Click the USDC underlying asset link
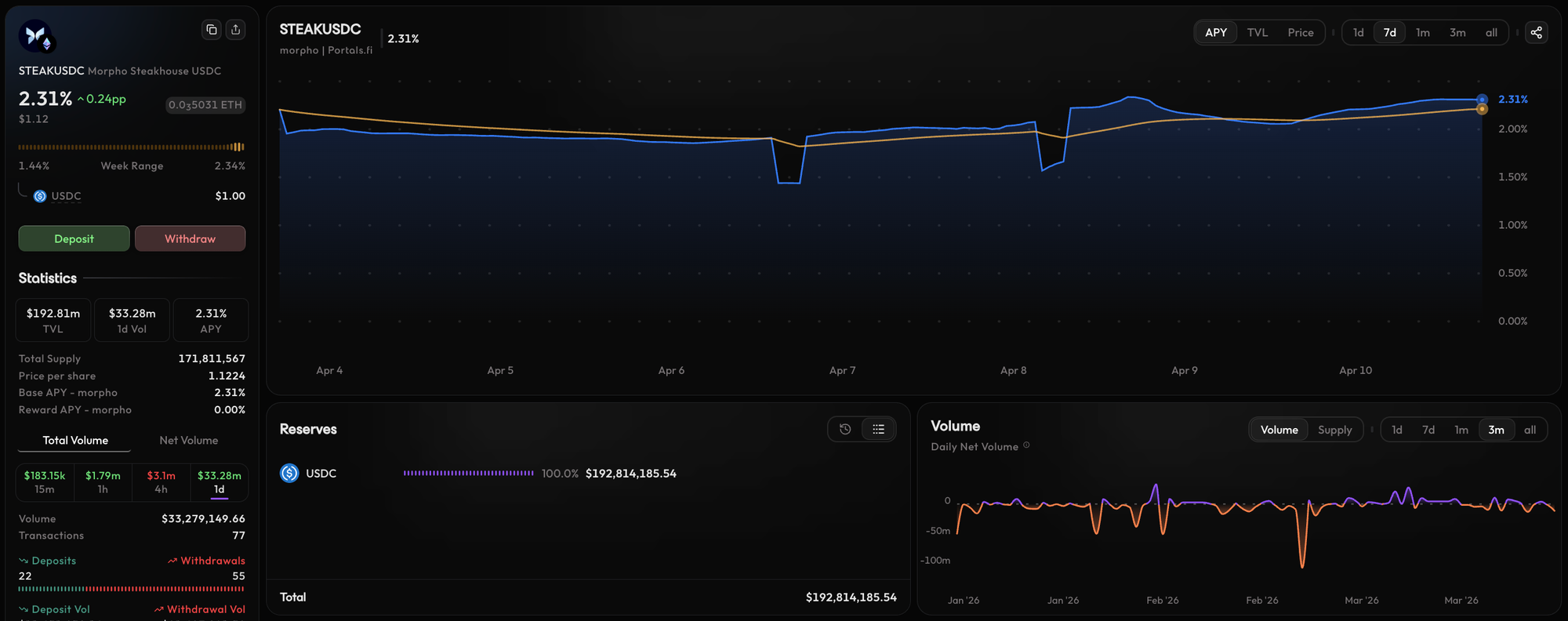 click(x=67, y=196)
